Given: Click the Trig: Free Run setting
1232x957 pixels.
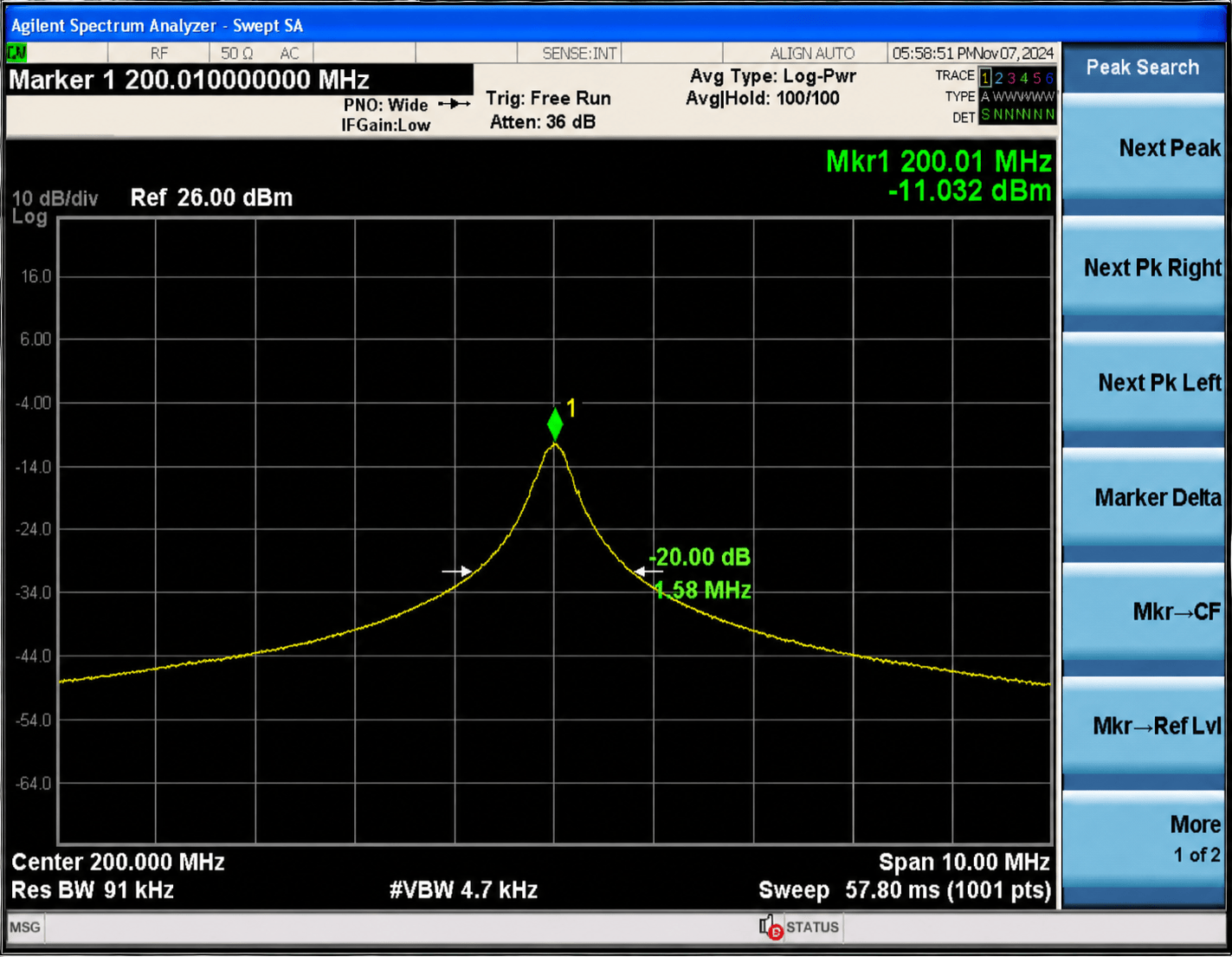Looking at the screenshot, I should 548,99.
